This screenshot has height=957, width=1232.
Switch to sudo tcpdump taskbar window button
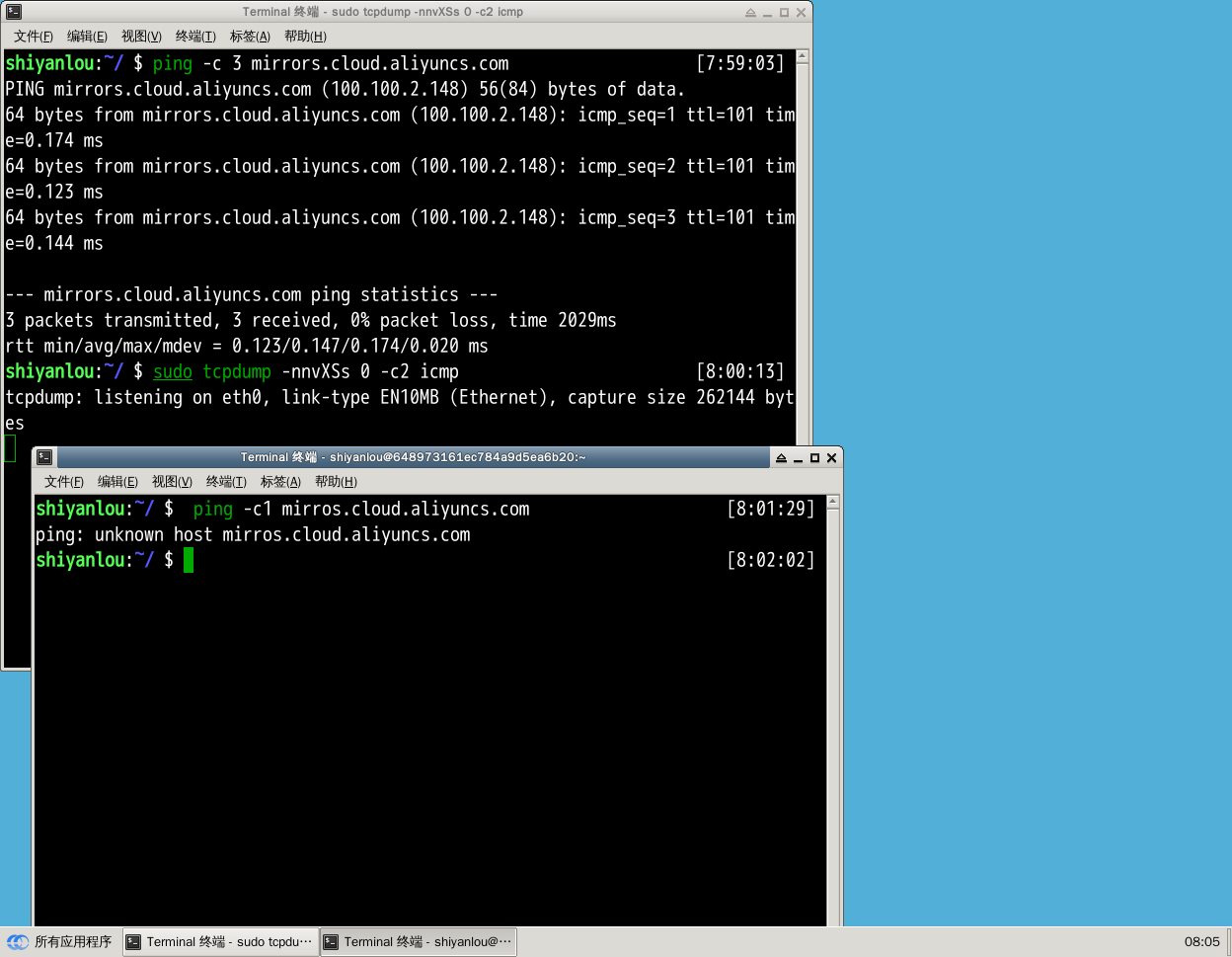click(x=221, y=942)
